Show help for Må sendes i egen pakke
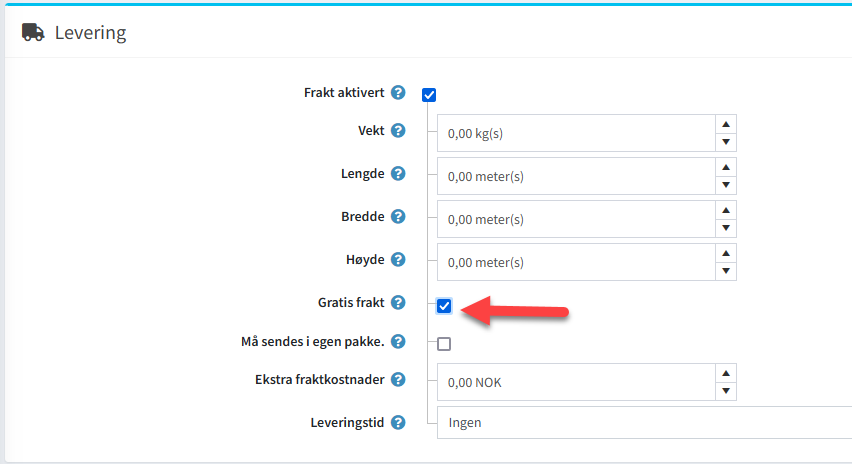852x464 pixels. (398, 342)
